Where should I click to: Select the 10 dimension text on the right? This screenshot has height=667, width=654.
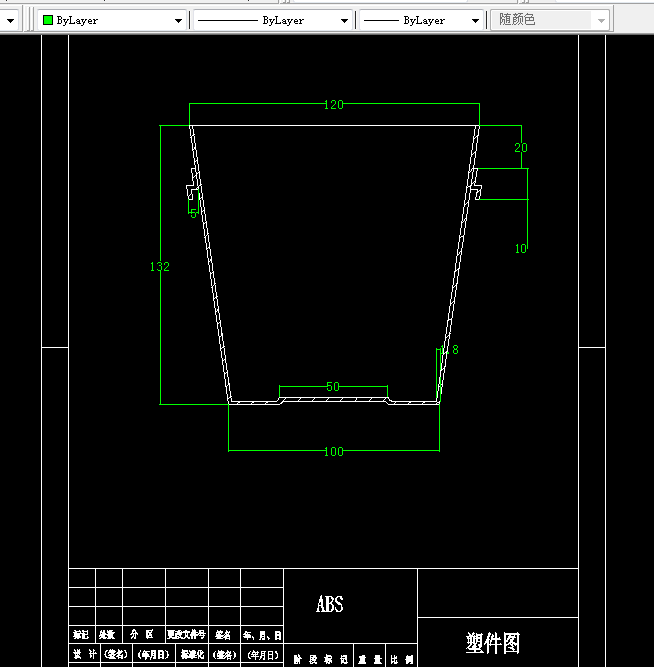(521, 249)
